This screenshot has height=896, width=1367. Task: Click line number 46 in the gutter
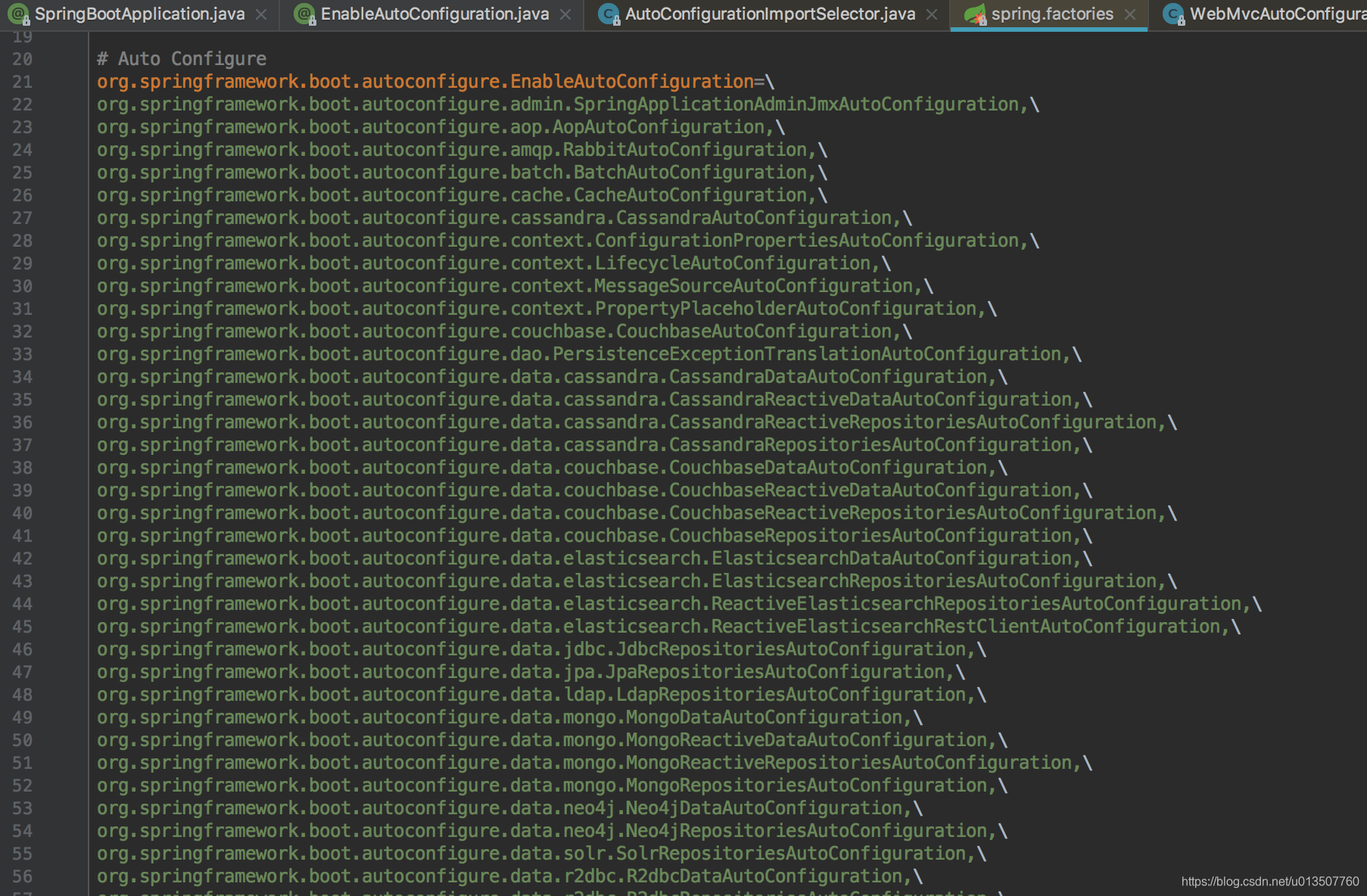pos(22,649)
